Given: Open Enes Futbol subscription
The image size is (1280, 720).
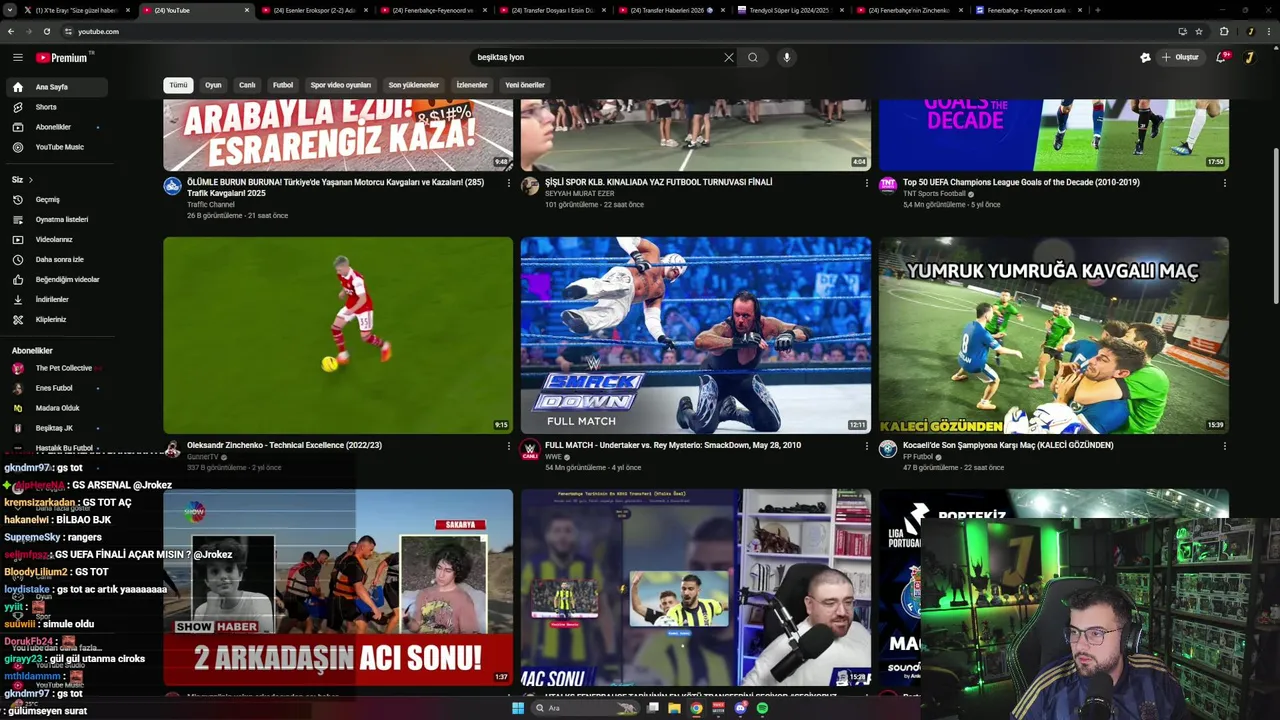Looking at the screenshot, I should pos(57,388).
